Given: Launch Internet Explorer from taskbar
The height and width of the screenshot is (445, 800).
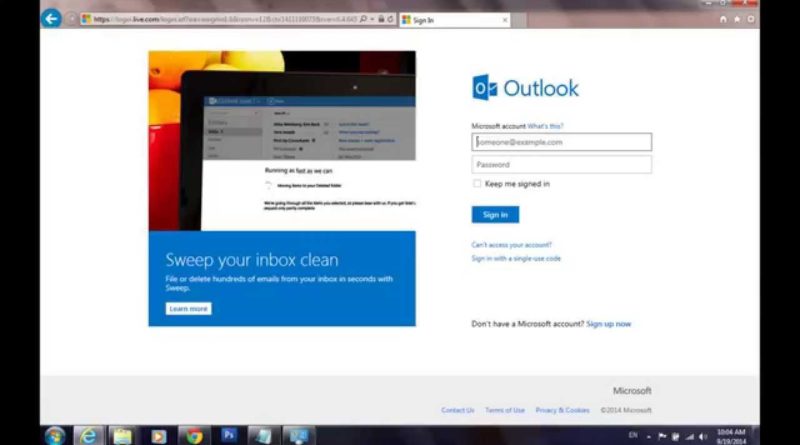Looking at the screenshot, I should pos(89,435).
